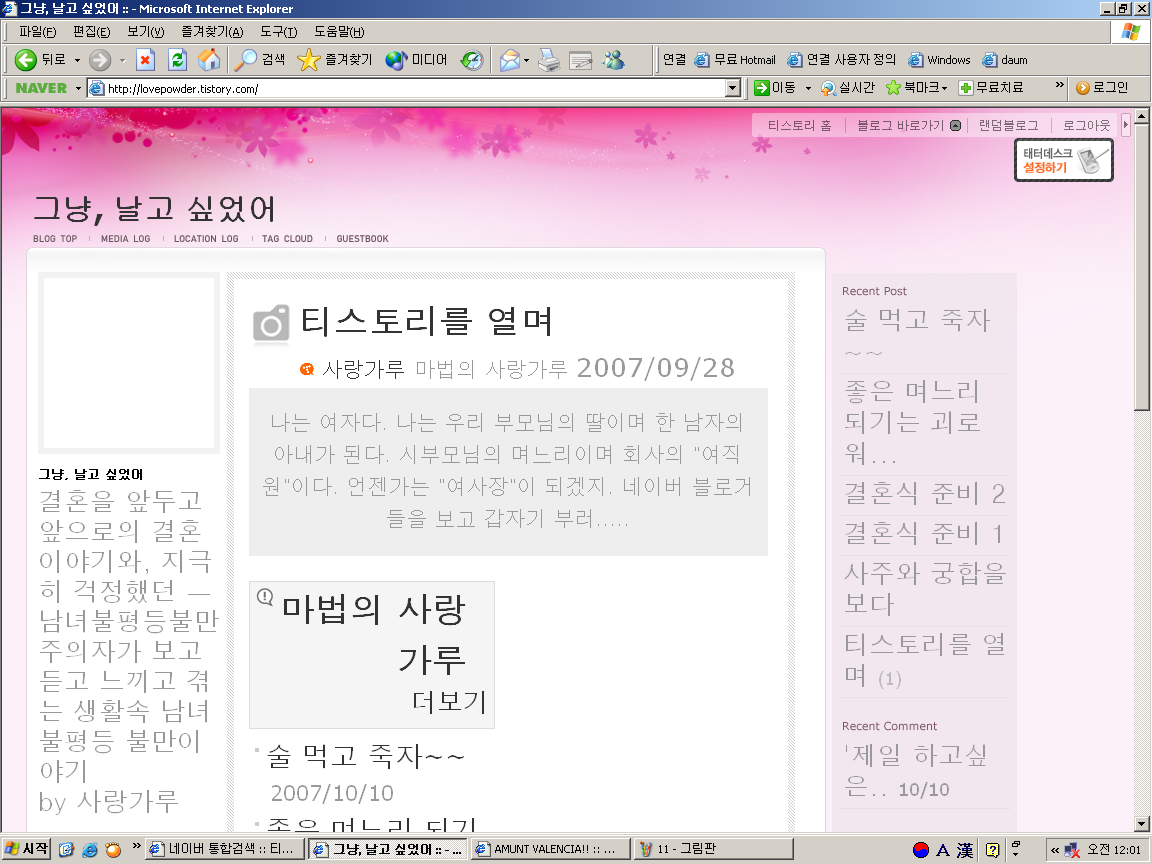The image size is (1152, 864).
Task: Expand the Mail button dropdown arrow
Action: [x=526, y=60]
